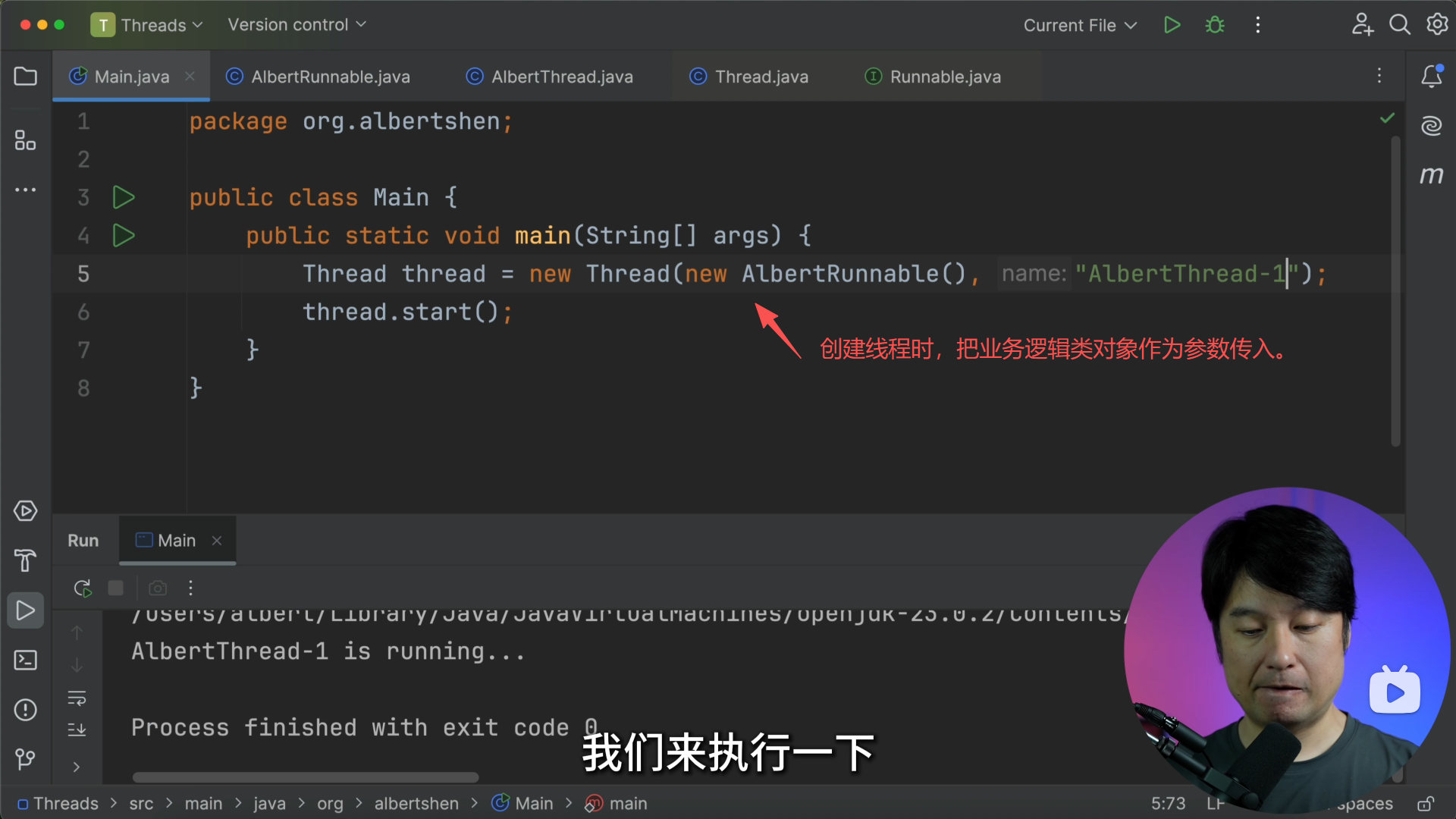Click the Rerun Main icon in Run panel
The height and width of the screenshot is (819, 1456).
pyautogui.click(x=83, y=588)
